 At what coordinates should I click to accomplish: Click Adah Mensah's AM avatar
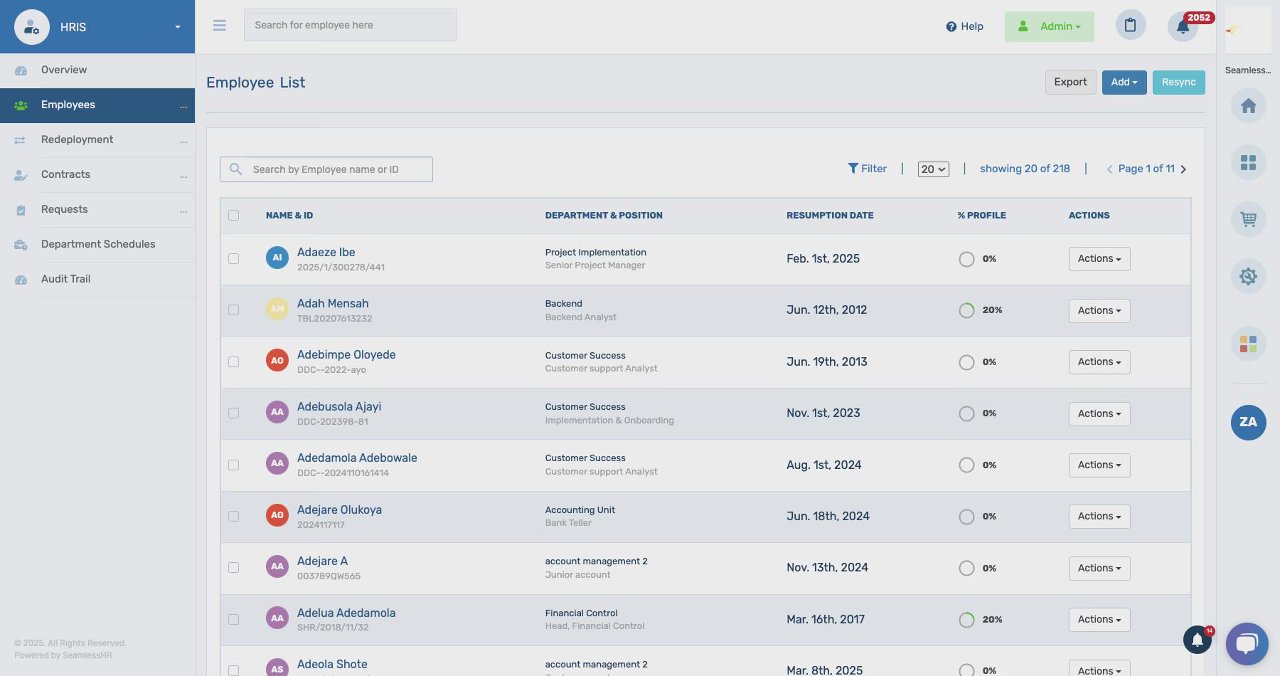click(x=277, y=310)
